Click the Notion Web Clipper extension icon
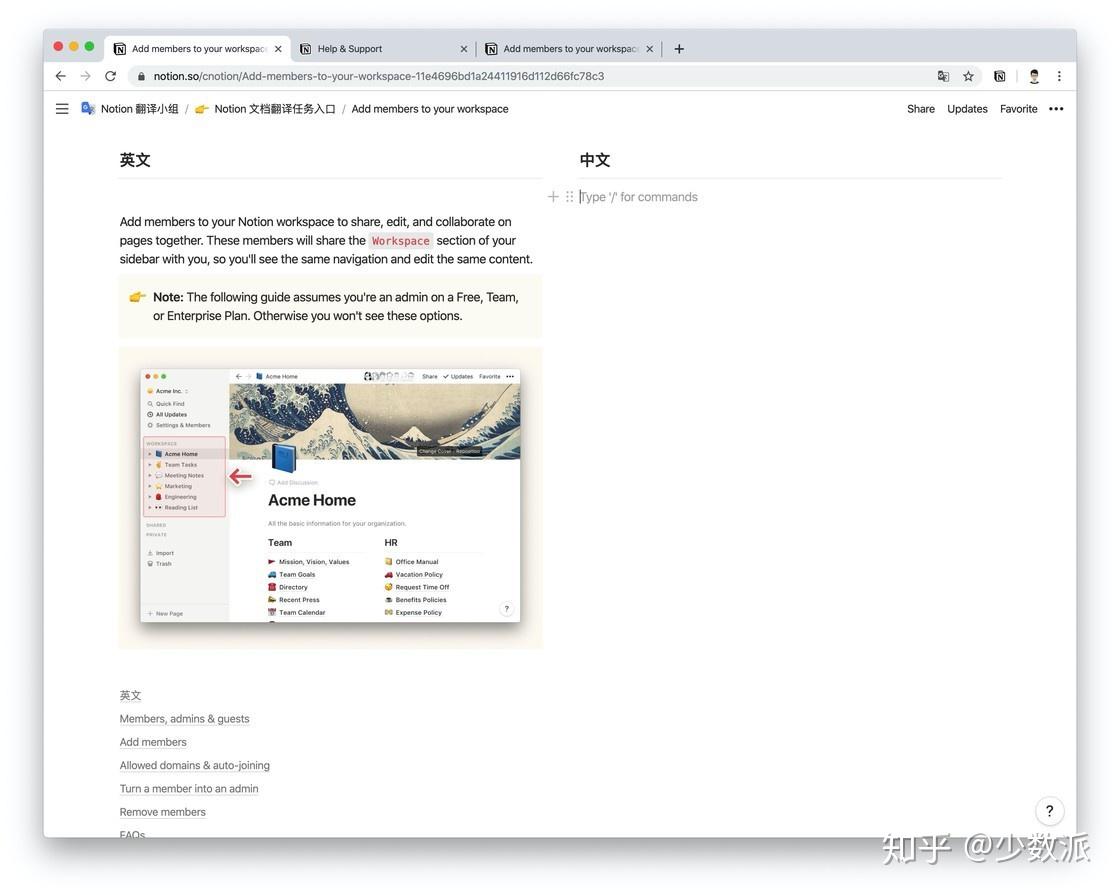Image resolution: width=1120 pixels, height=895 pixels. coord(999,75)
